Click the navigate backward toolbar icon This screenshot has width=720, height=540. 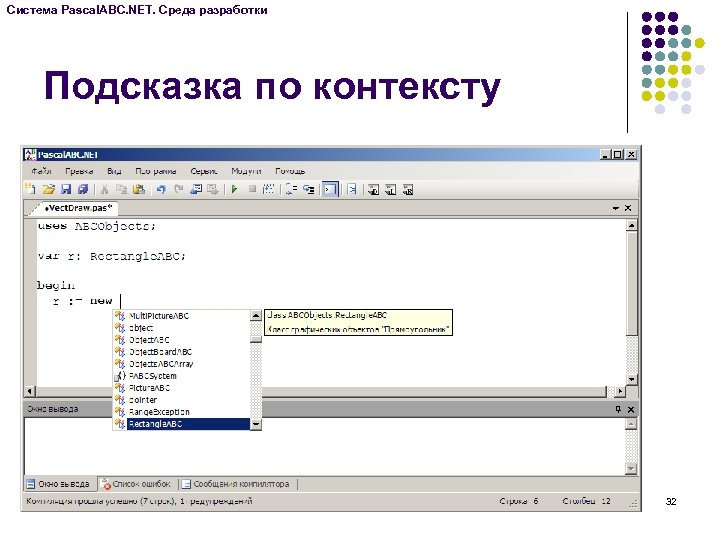pyautogui.click(x=196, y=189)
